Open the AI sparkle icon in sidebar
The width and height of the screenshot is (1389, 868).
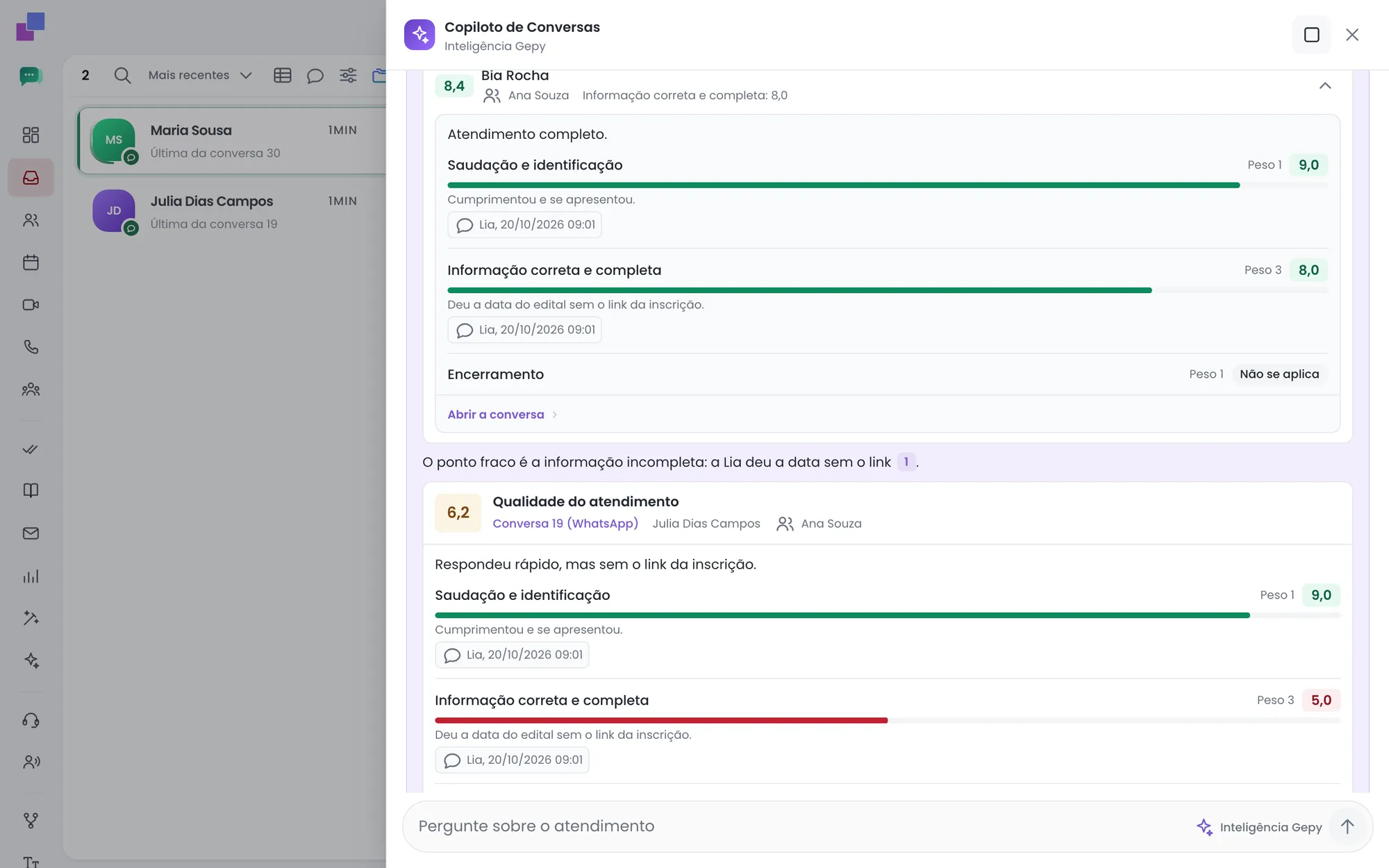[x=31, y=660]
